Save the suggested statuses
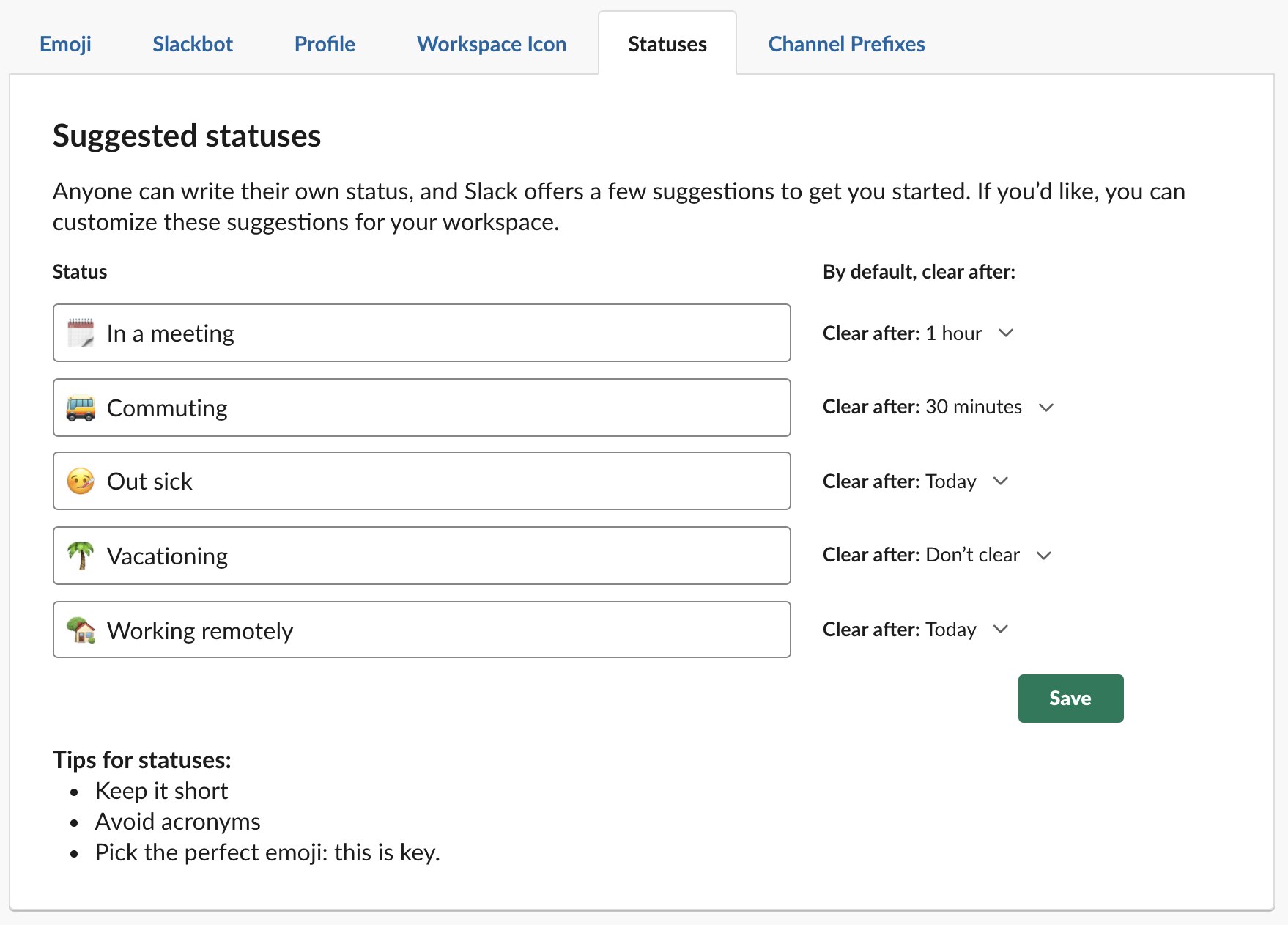This screenshot has width=1288, height=925. [x=1070, y=699]
